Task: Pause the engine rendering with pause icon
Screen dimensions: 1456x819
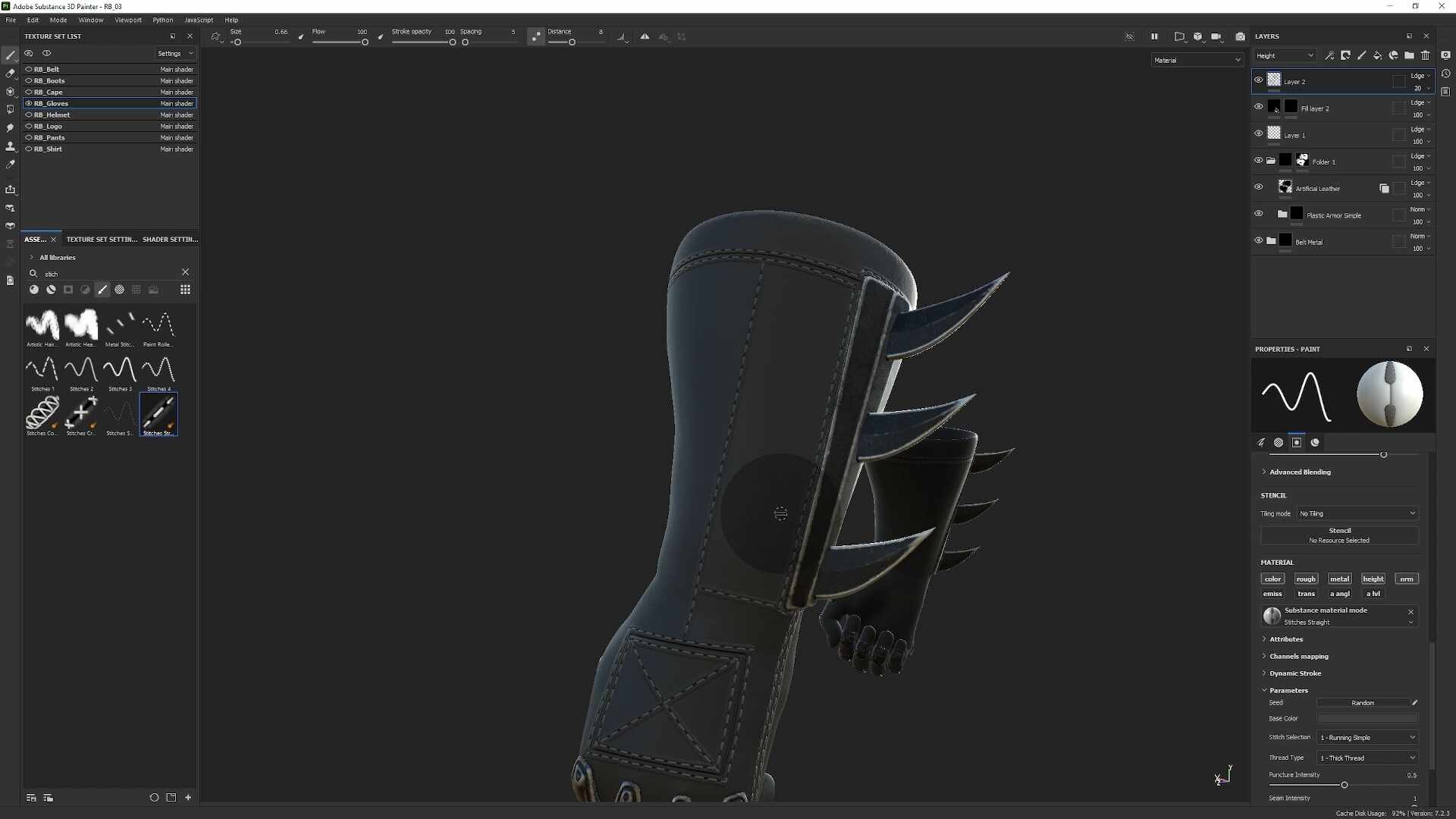Action: (x=1154, y=36)
